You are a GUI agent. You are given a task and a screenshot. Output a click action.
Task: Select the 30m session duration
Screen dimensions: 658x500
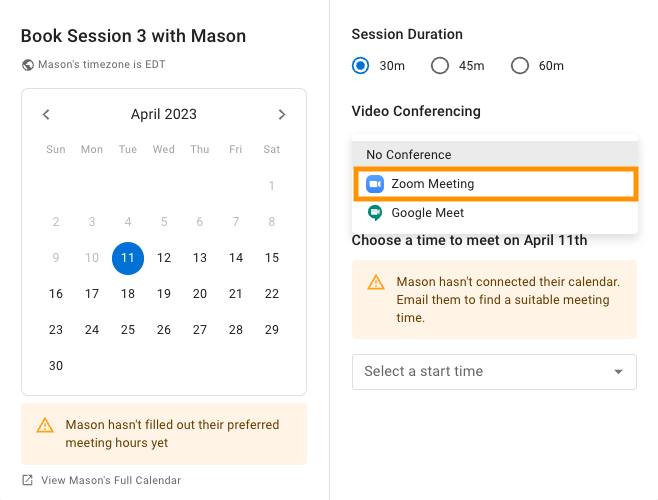[360, 65]
